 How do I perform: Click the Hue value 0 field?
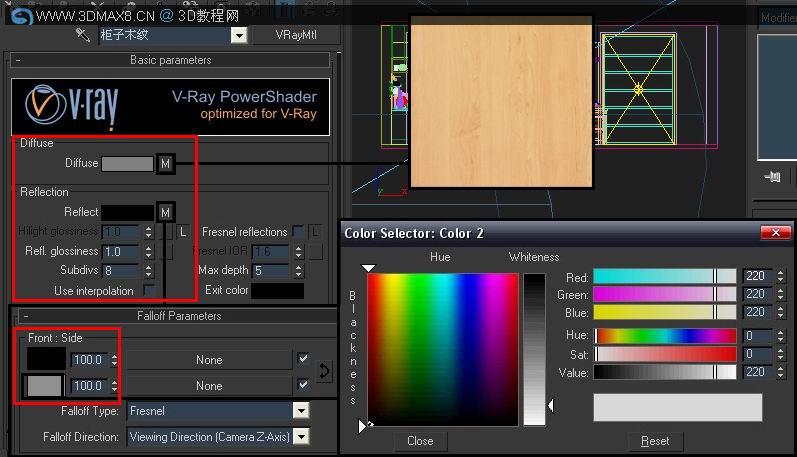[x=757, y=336]
